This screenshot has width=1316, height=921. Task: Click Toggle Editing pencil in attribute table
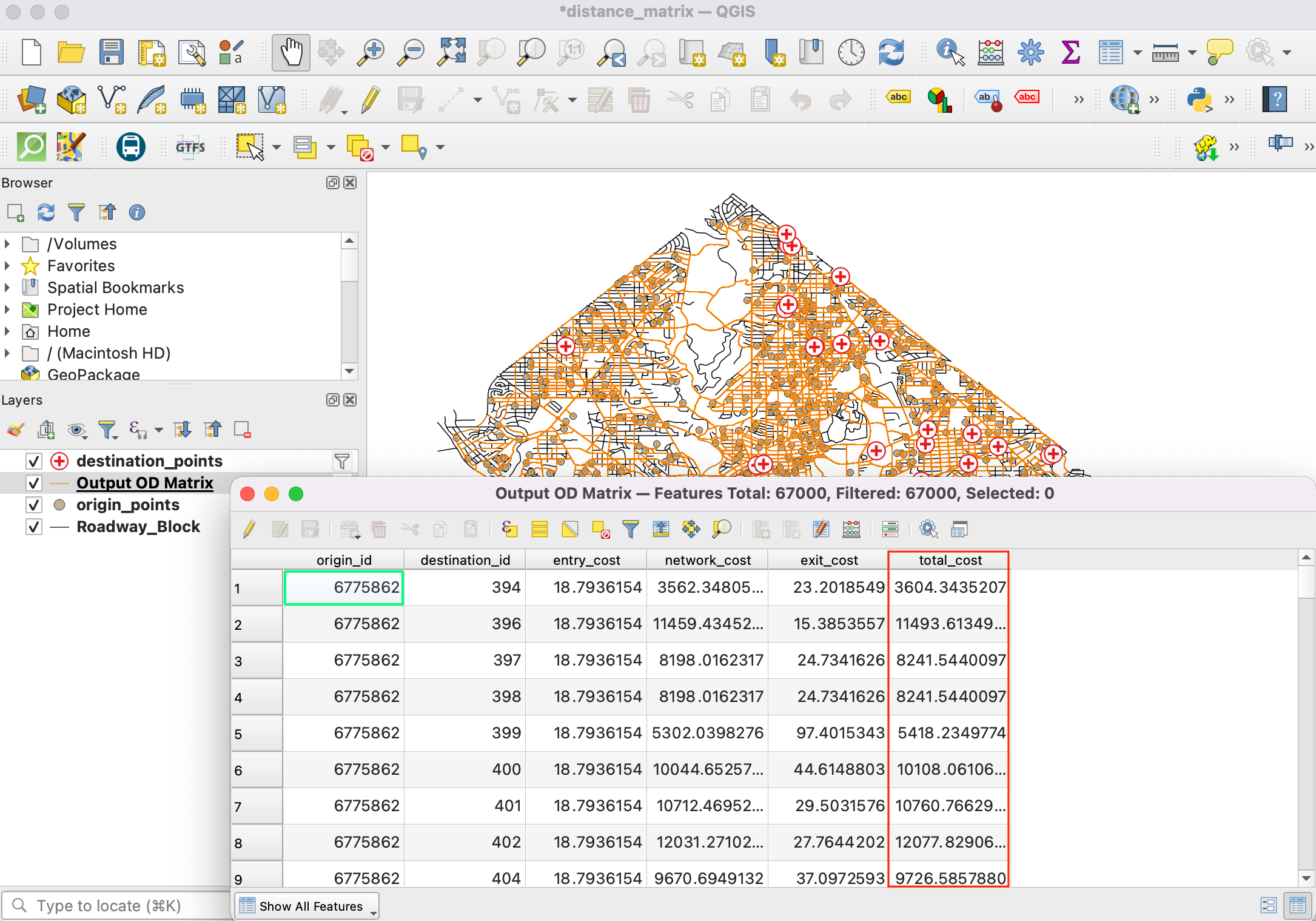[249, 529]
